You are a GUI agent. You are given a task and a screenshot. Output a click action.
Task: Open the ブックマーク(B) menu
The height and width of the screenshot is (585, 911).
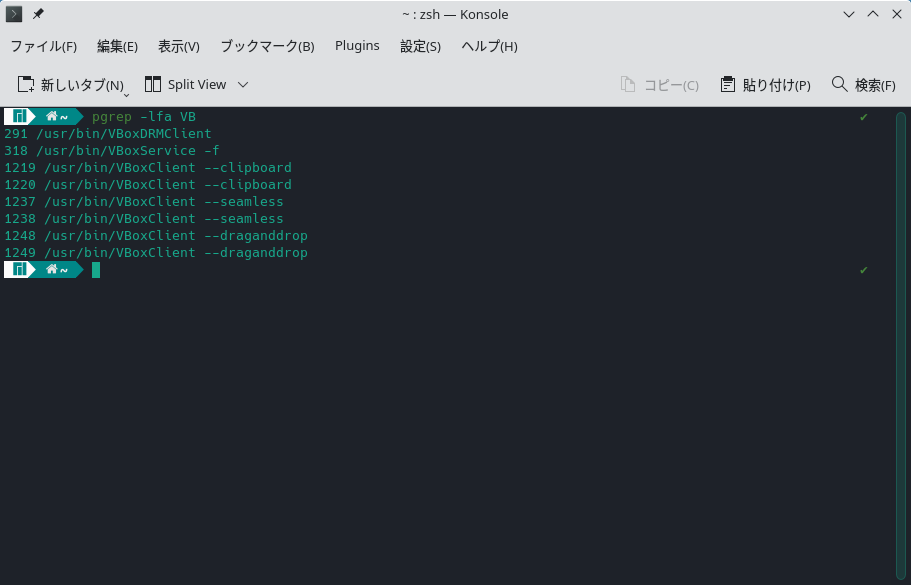click(267, 46)
